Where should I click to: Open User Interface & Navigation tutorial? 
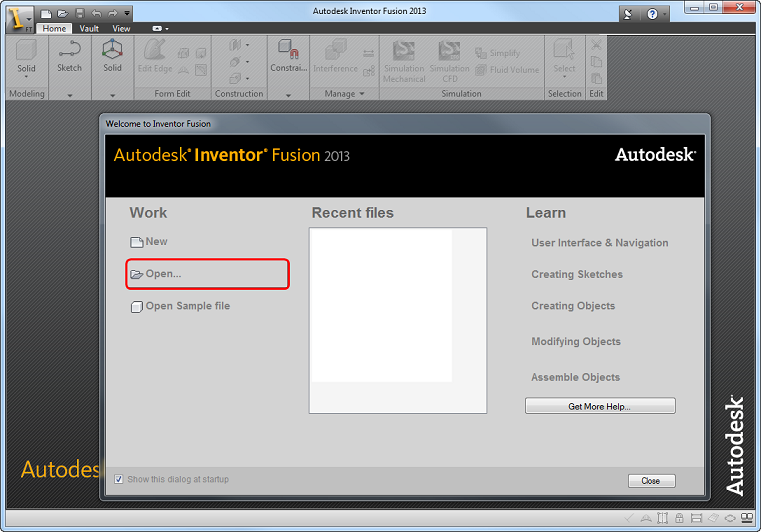point(599,243)
